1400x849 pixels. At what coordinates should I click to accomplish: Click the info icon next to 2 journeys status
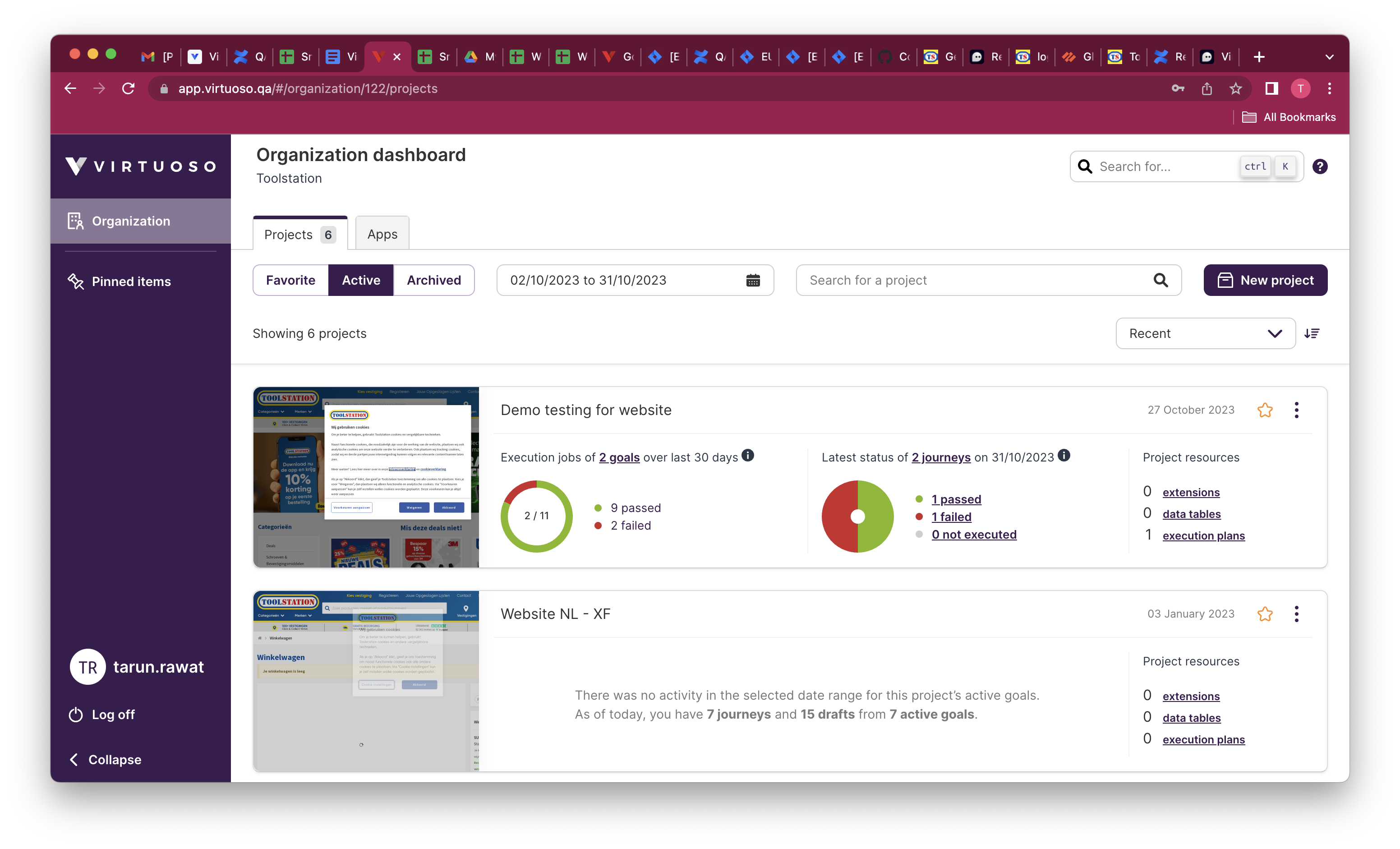click(x=1065, y=455)
